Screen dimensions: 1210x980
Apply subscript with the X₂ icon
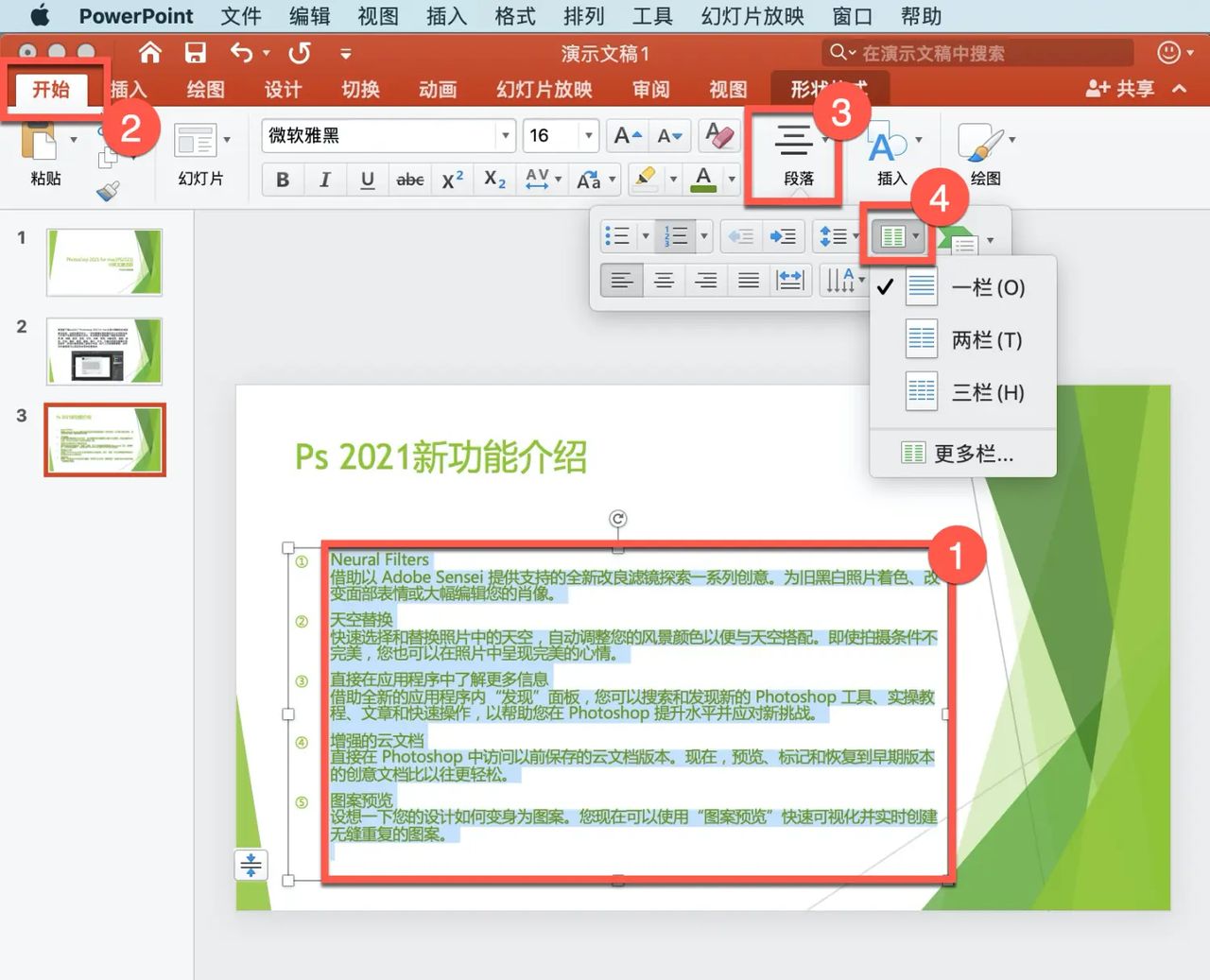(494, 180)
